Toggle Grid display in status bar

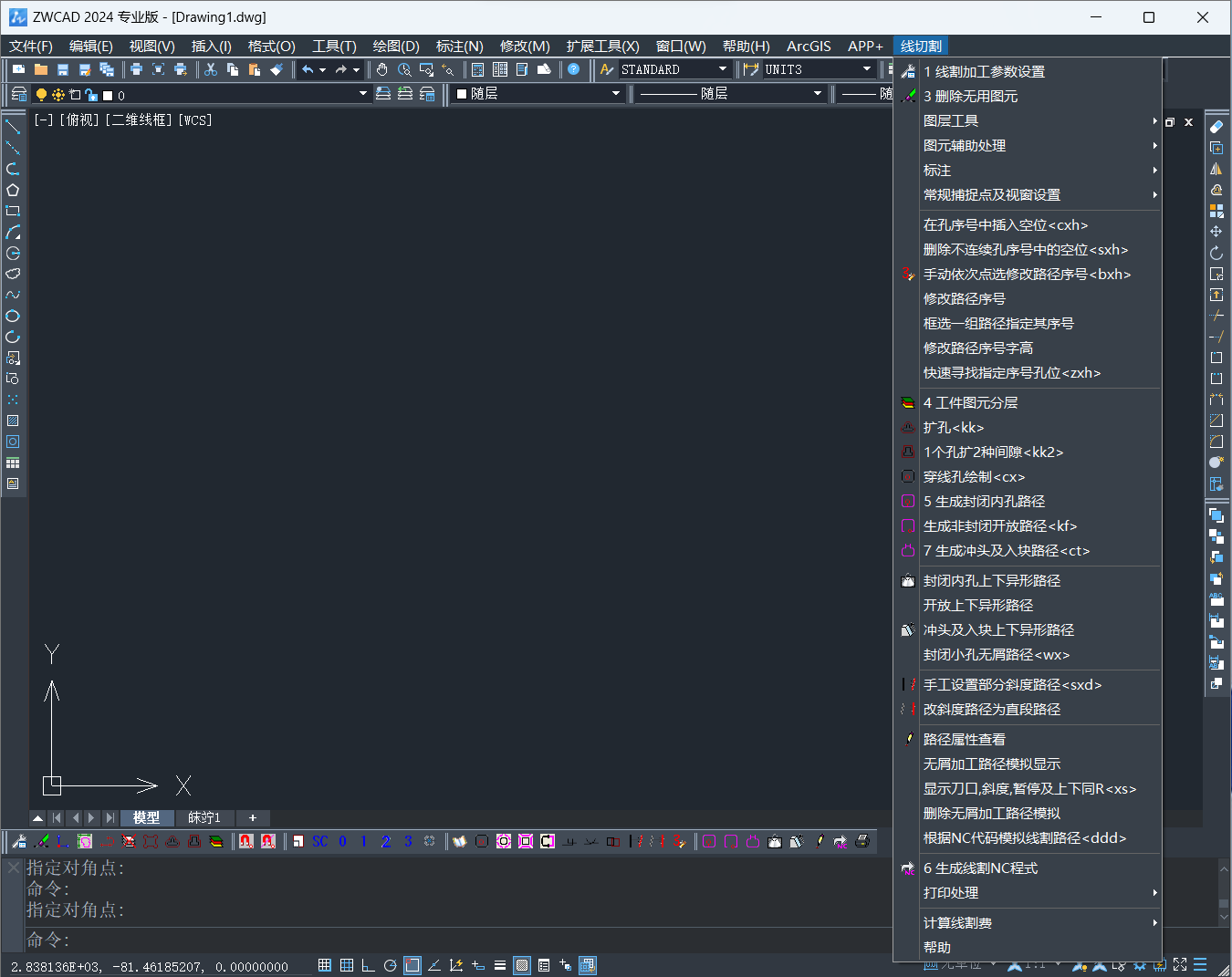coord(347,965)
